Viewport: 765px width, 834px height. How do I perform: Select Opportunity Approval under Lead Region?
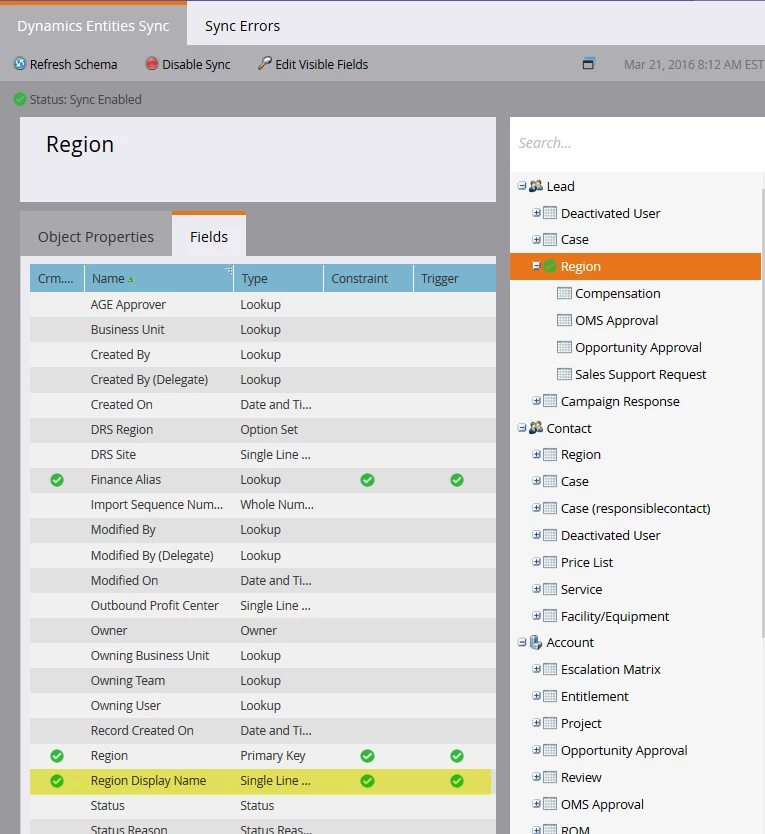coord(638,347)
